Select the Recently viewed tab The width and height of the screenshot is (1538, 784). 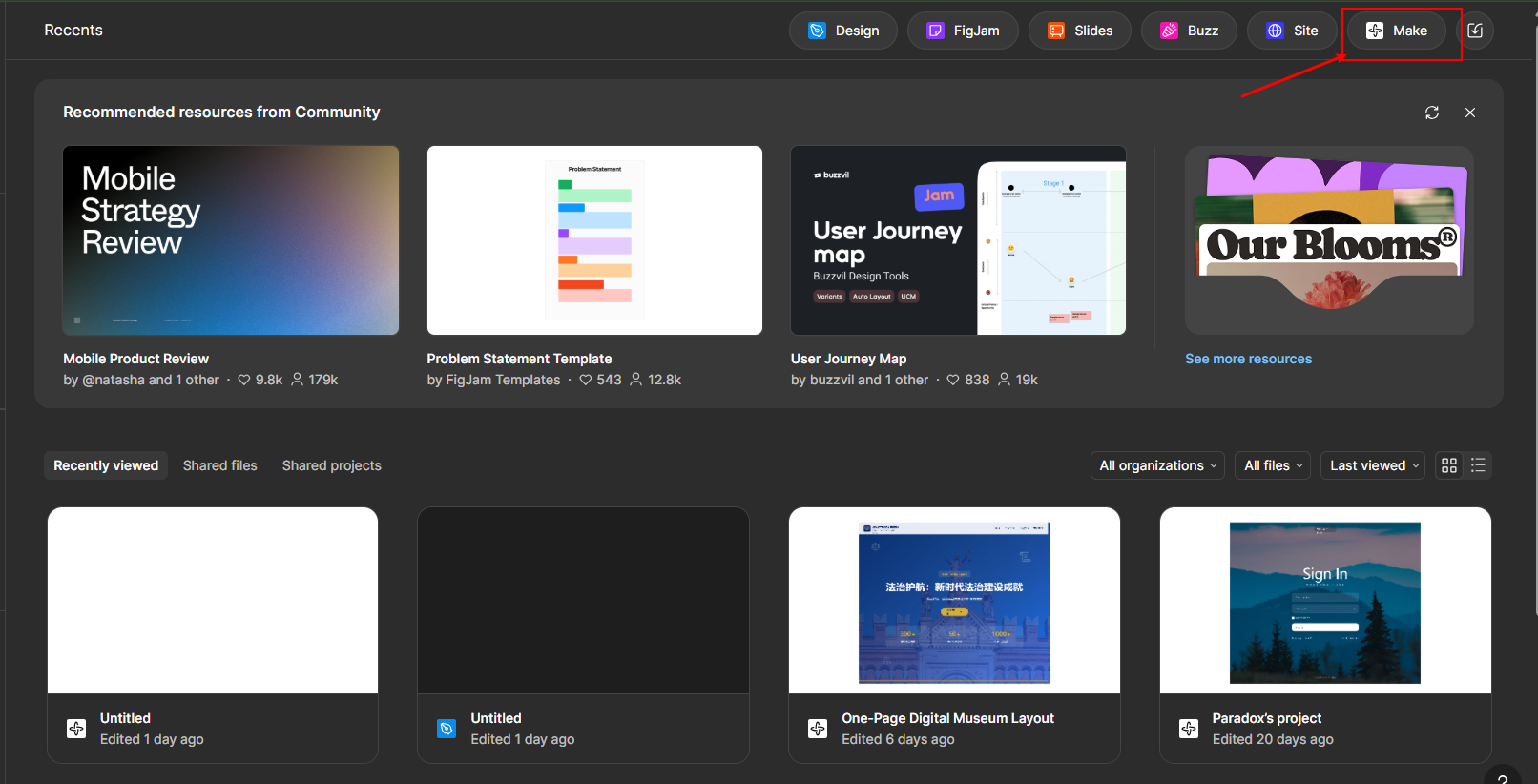pos(106,465)
